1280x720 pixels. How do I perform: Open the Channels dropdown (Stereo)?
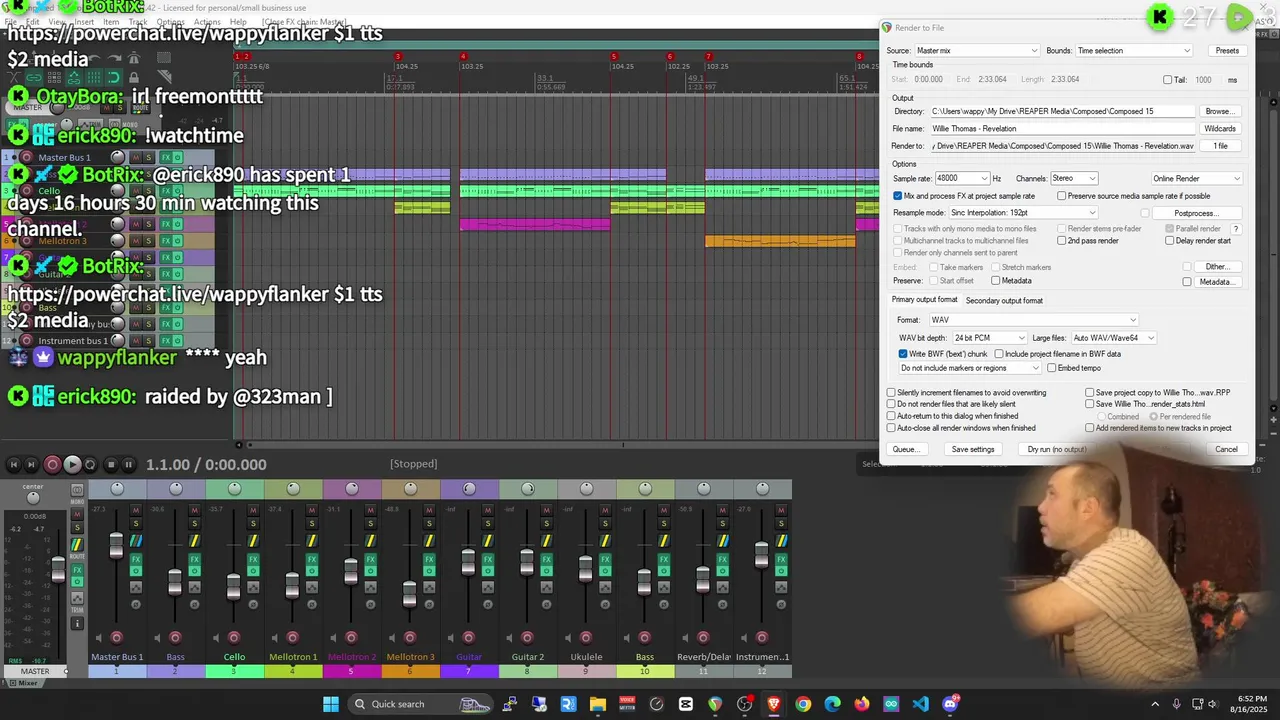coord(1073,178)
